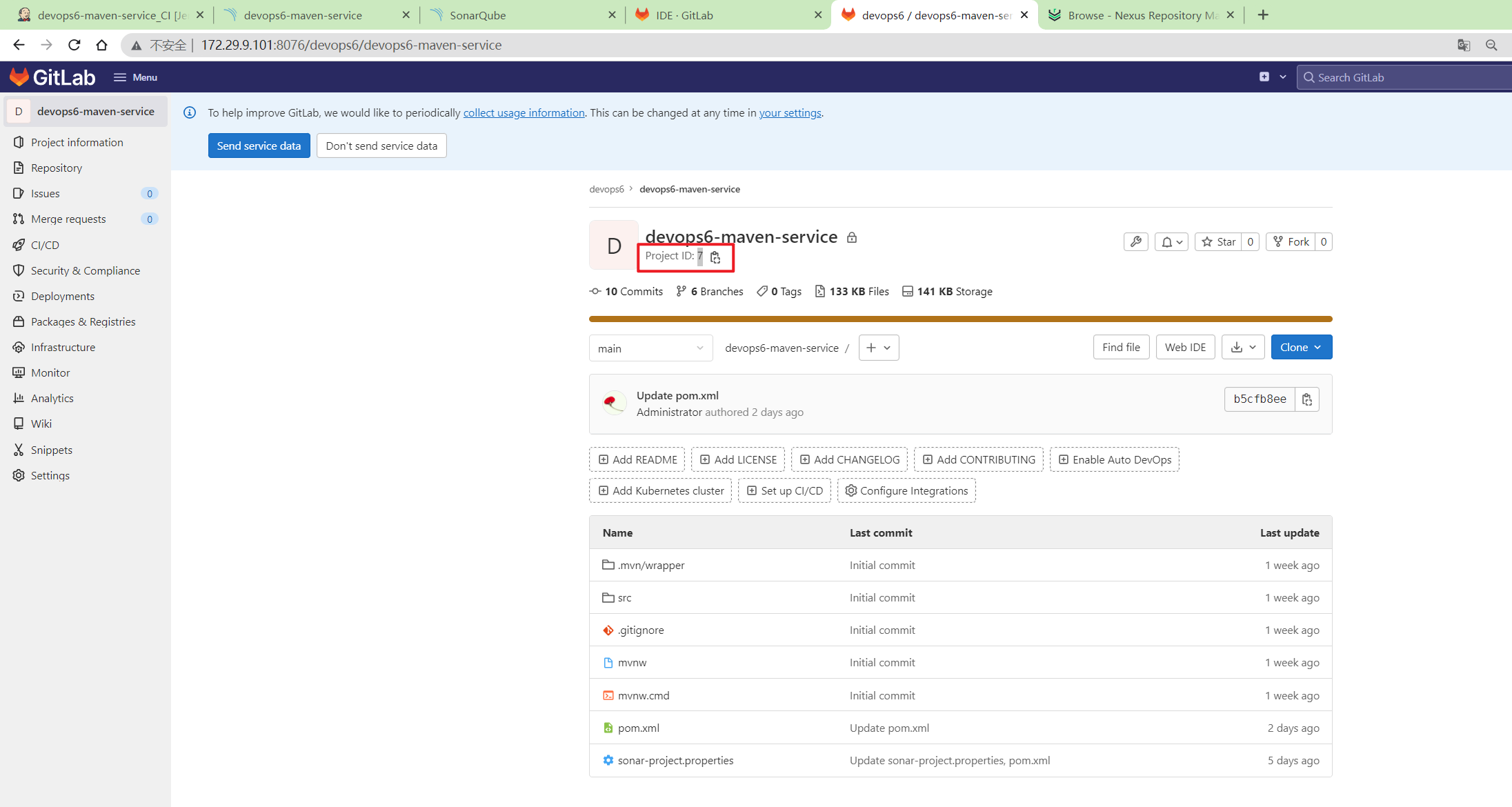This screenshot has height=807, width=1512.
Task: Open the .gitignore file
Action: (x=641, y=630)
